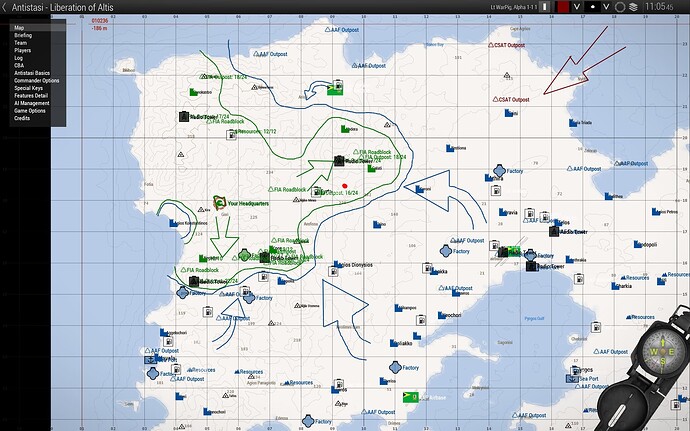The image size is (690, 431).
Task: Click the Antistasi - Liberation of Altis title
Action: [62, 7]
